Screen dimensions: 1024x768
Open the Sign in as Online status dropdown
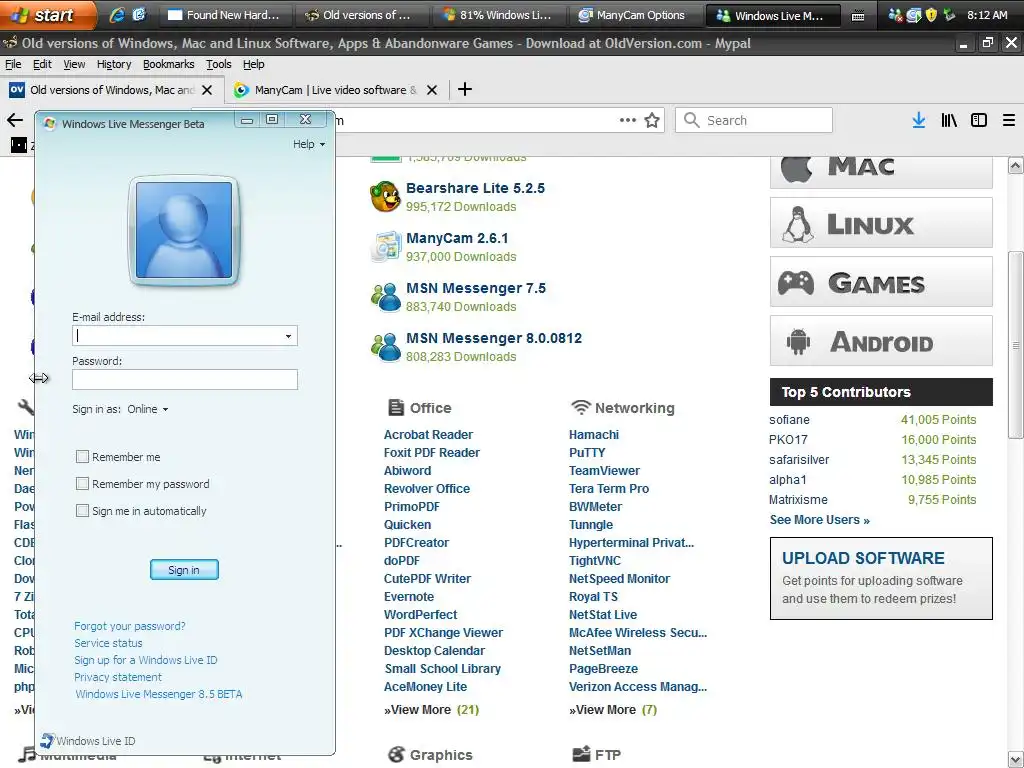pyautogui.click(x=148, y=409)
